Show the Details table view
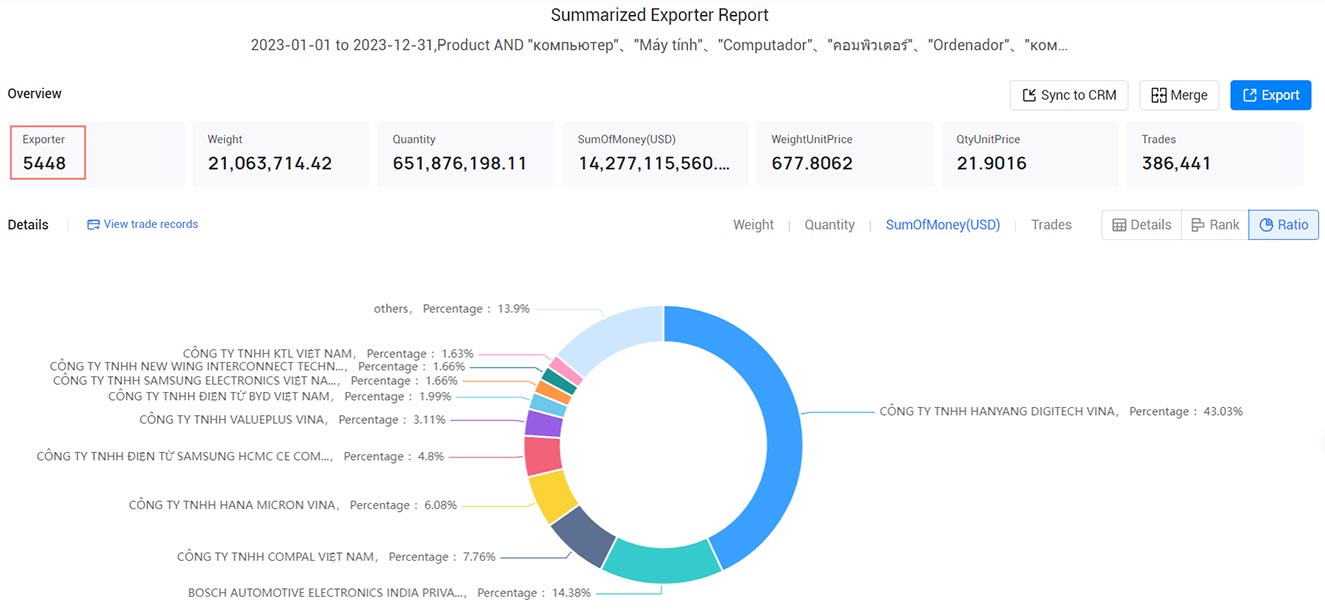This screenshot has width=1325, height=614. tap(1141, 225)
